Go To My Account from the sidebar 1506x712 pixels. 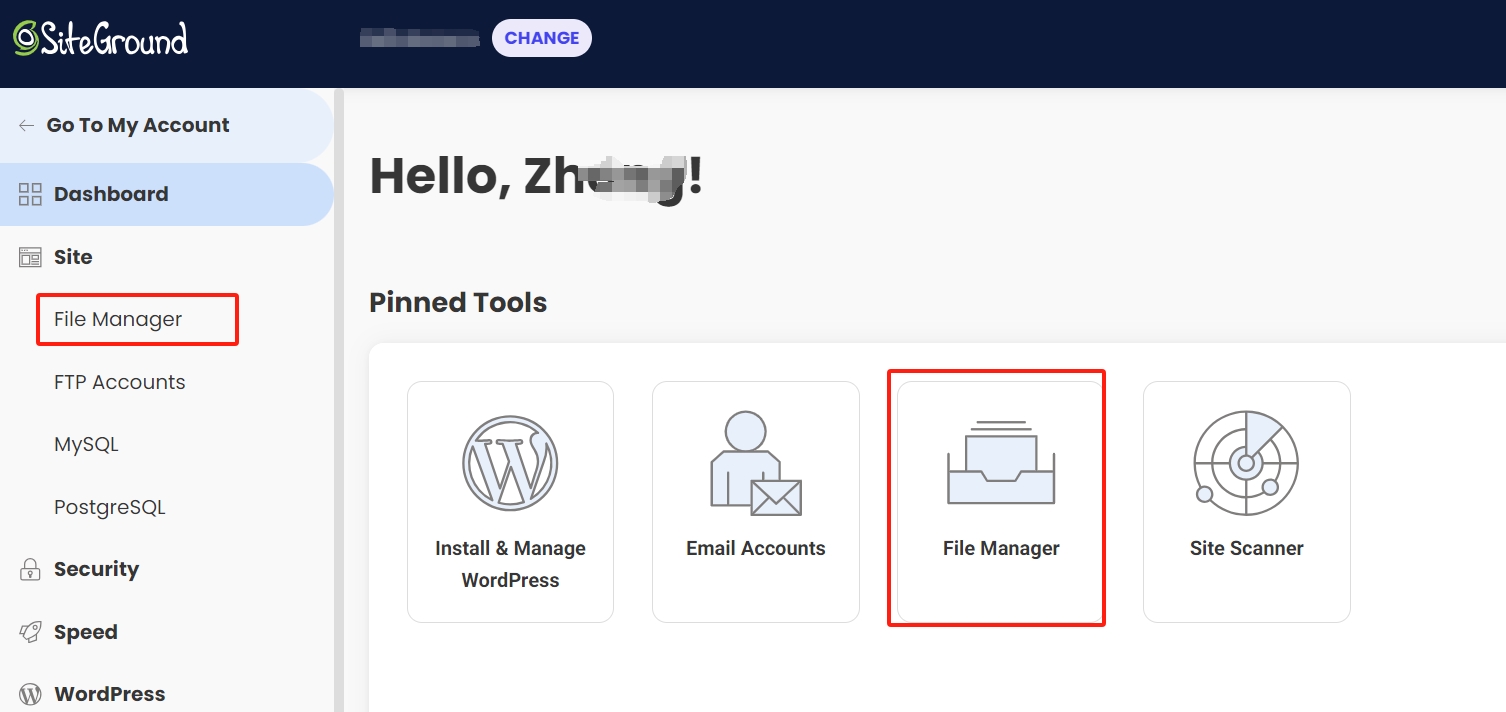pos(137,124)
